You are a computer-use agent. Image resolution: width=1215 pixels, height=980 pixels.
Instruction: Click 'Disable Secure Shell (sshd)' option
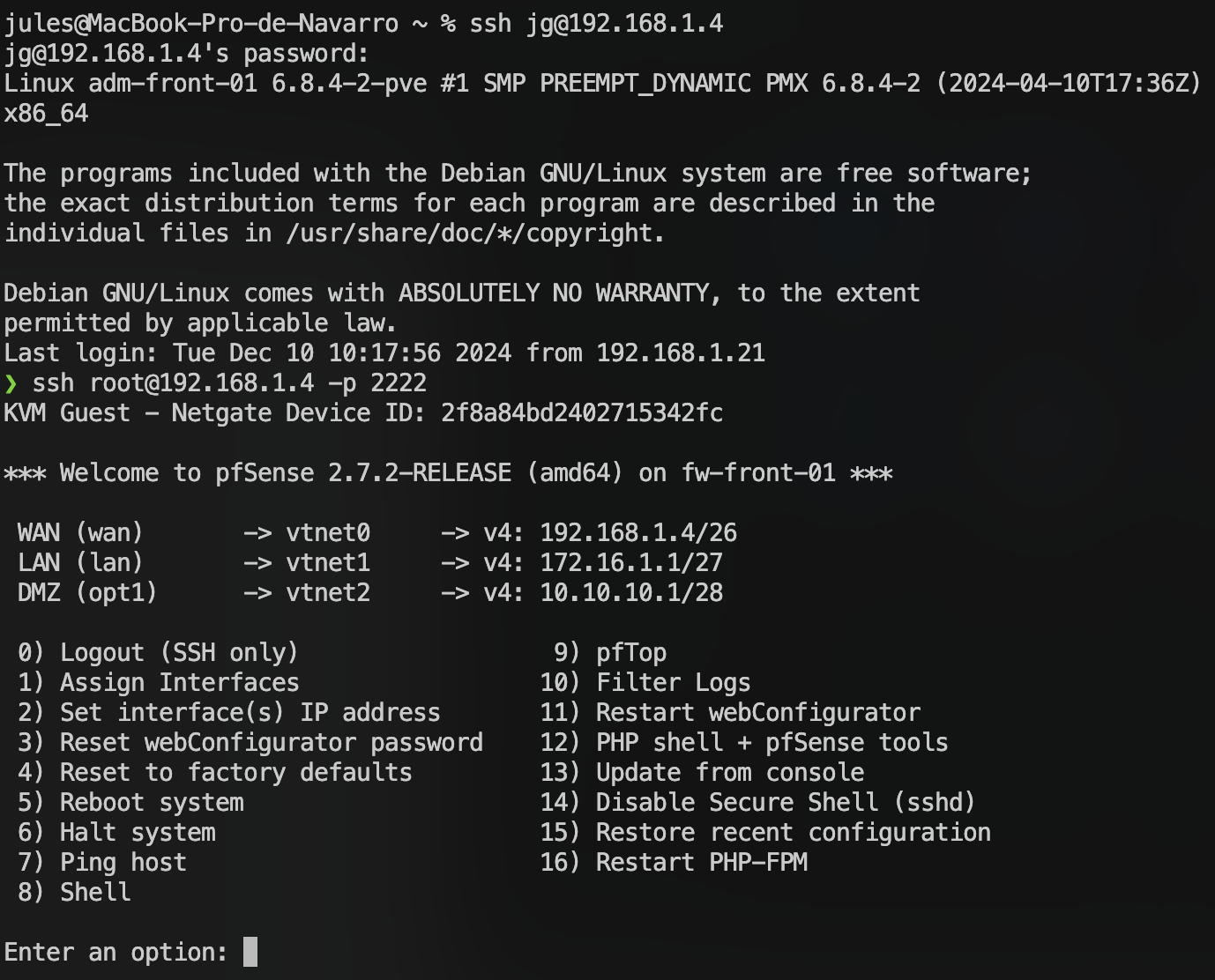coord(786,803)
